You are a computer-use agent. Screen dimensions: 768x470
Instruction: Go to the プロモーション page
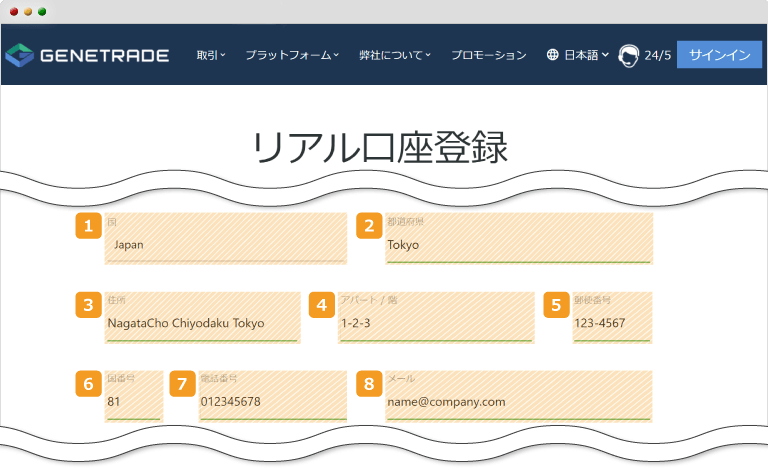(x=488, y=55)
